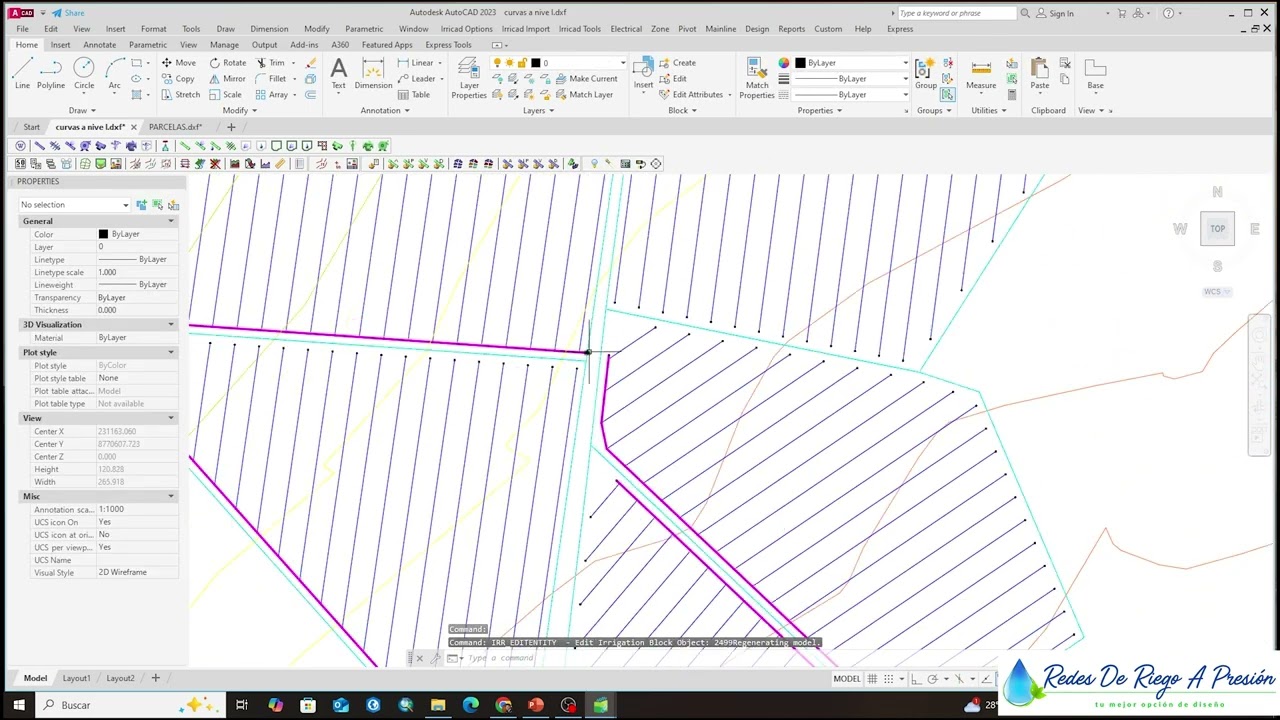The height and width of the screenshot is (720, 1280).
Task: Select the Polyline tool
Action: click(x=51, y=73)
